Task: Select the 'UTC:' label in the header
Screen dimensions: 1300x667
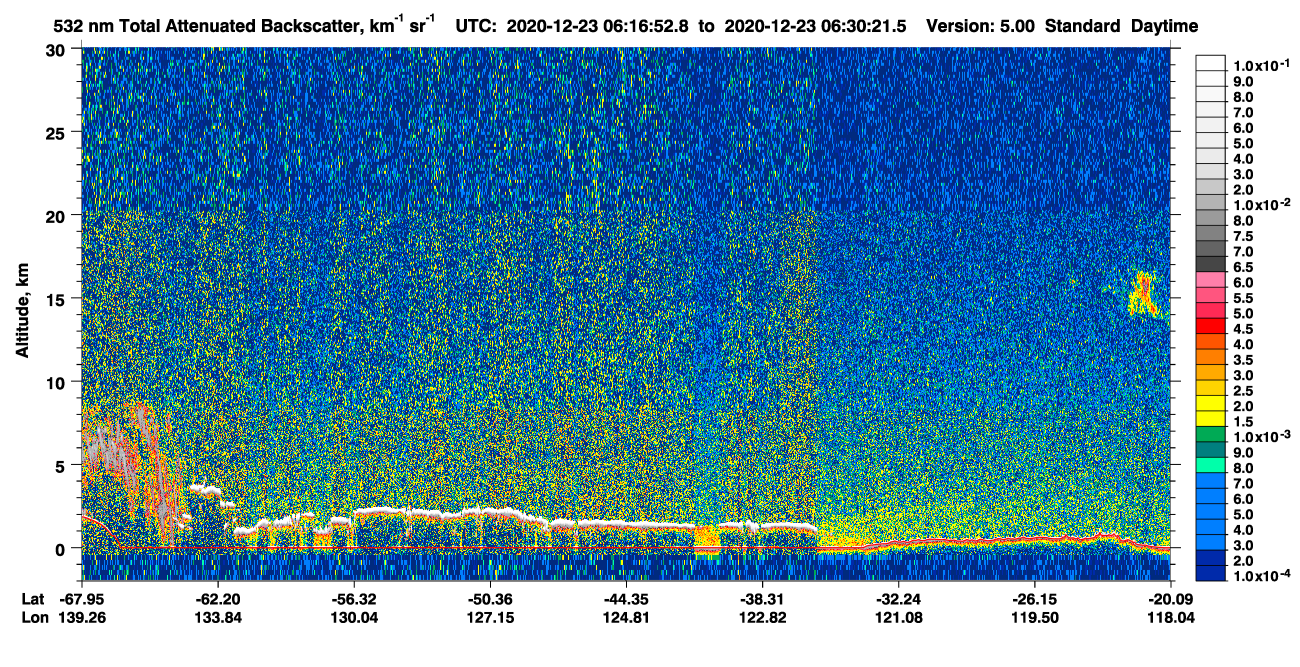Action: (x=475, y=27)
